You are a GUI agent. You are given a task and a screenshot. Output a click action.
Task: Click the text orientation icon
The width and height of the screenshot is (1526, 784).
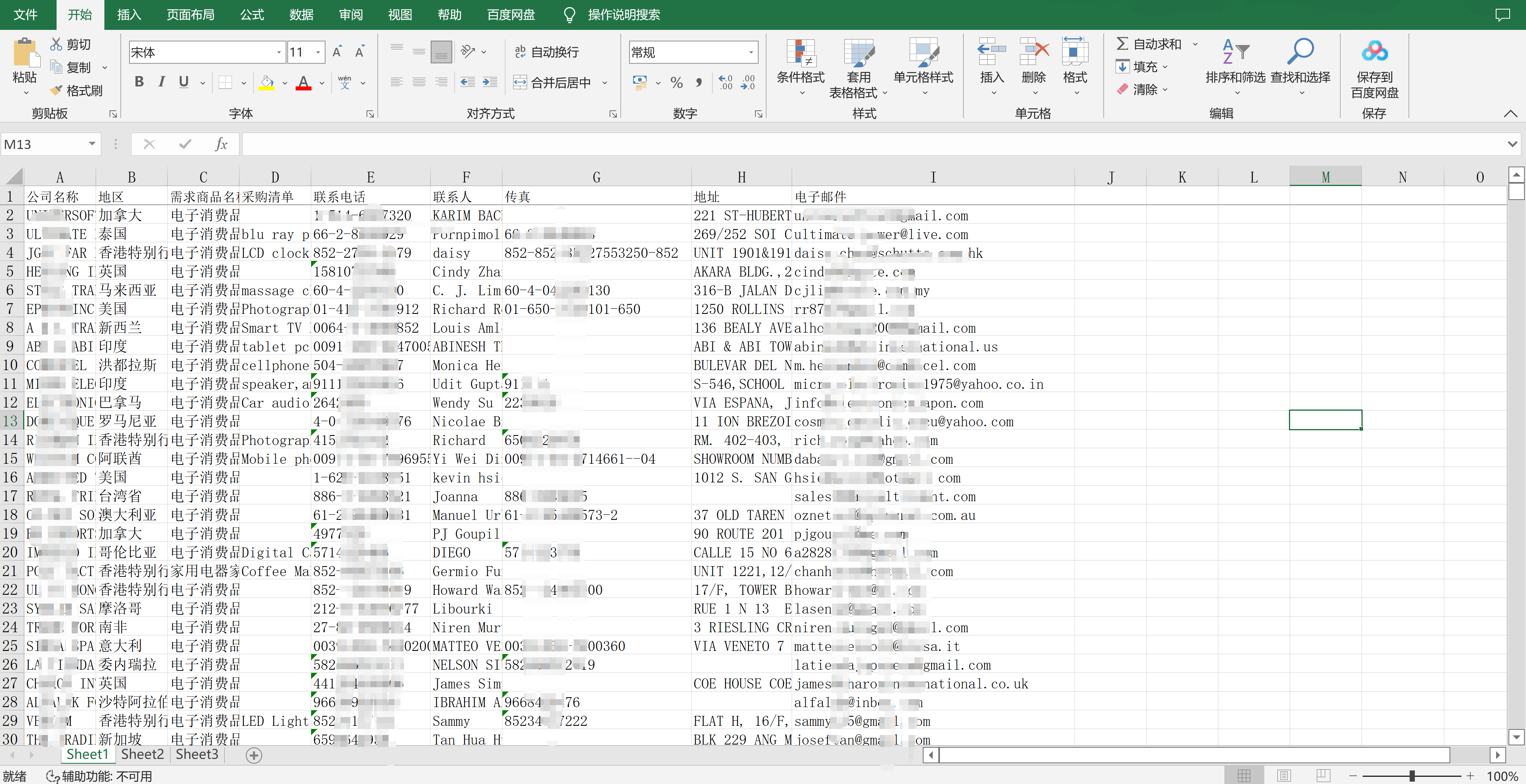point(468,51)
